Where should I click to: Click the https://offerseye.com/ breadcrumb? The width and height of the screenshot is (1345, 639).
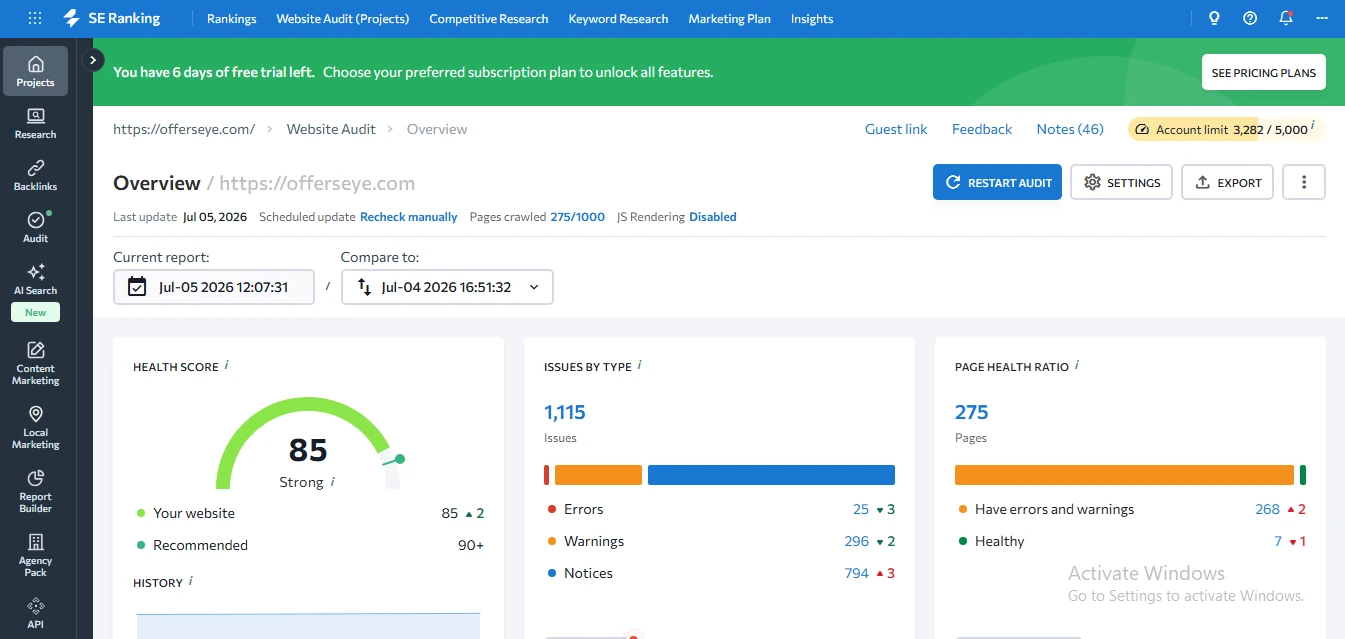[x=184, y=129]
